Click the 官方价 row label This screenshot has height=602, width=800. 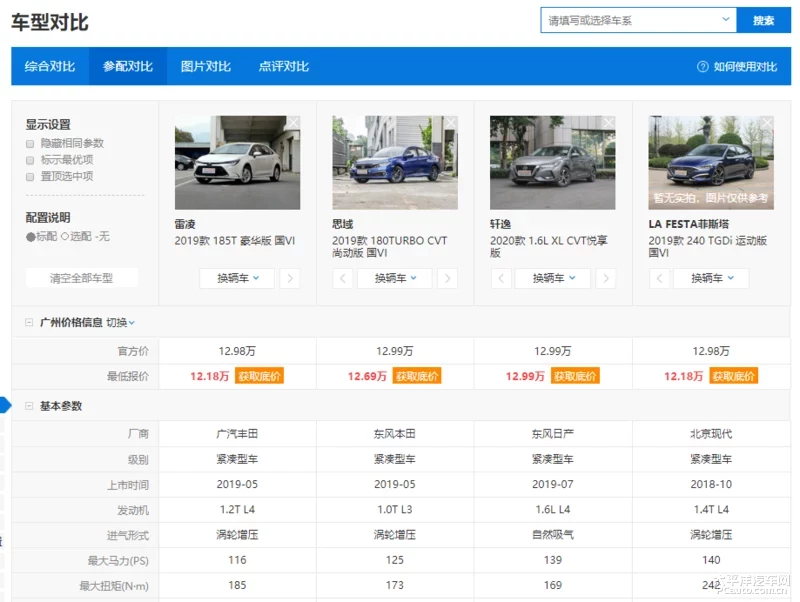tap(133, 352)
